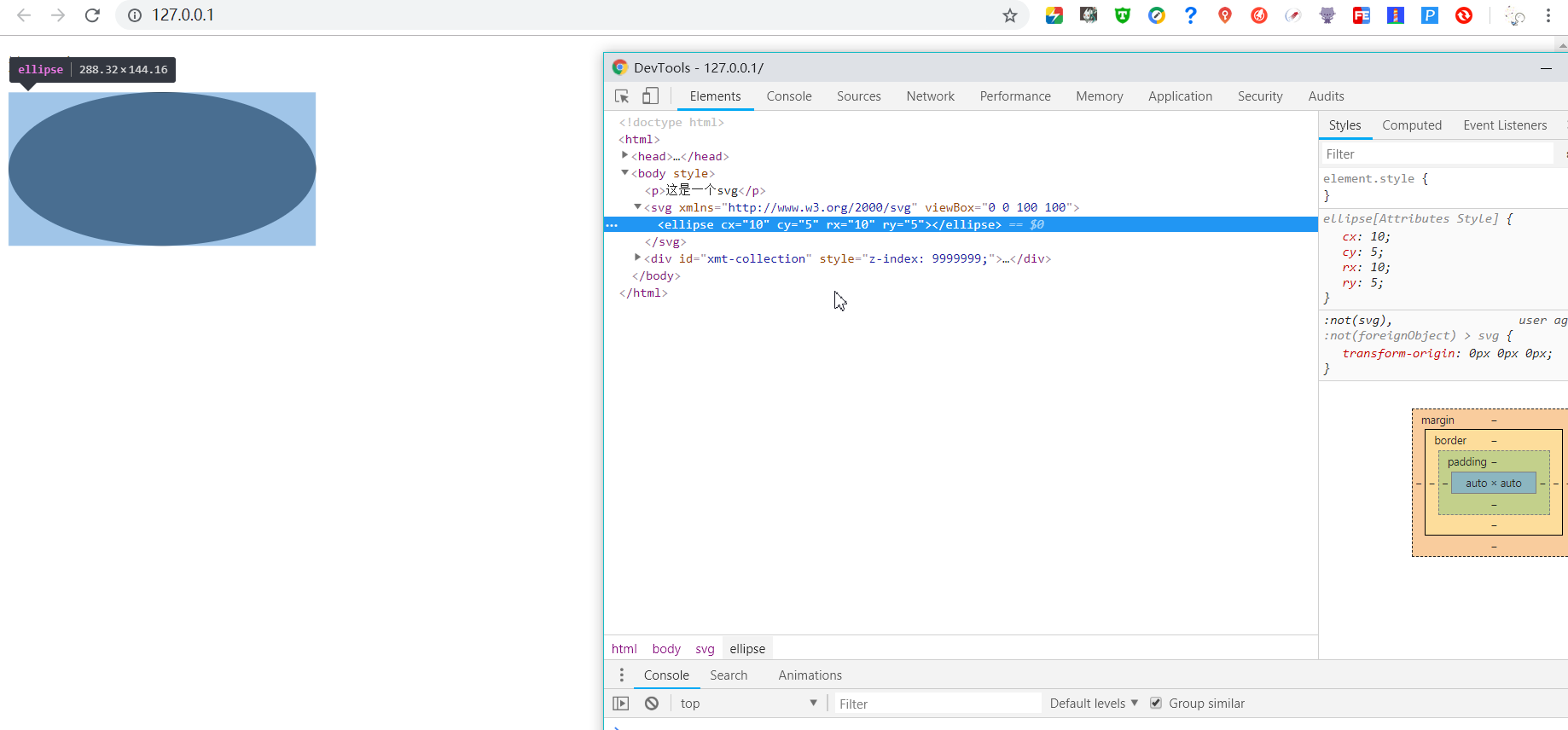The height and width of the screenshot is (730, 1568).
Task: Reload the 127.0.0.1 page
Action: pyautogui.click(x=92, y=15)
